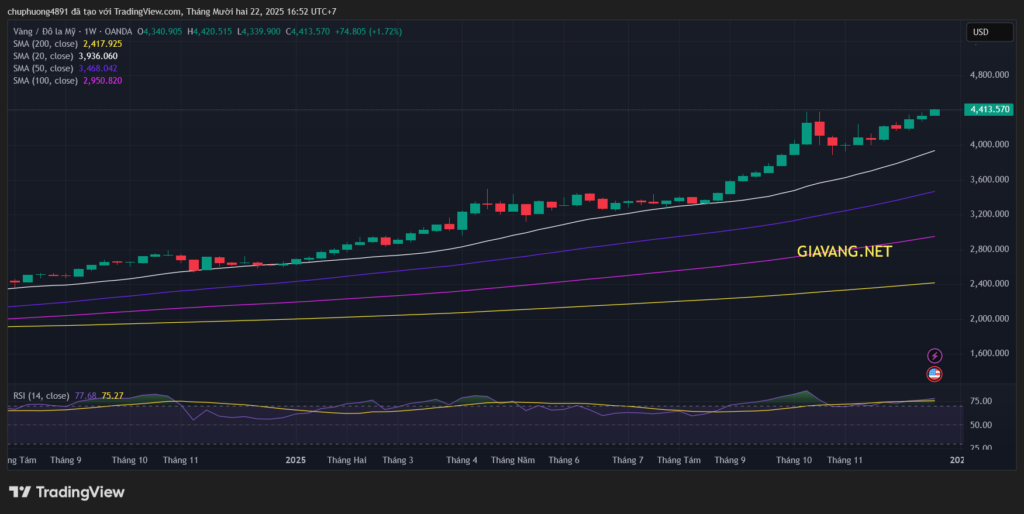The height and width of the screenshot is (514, 1024).
Task: Click the GIAVANG.NET watermark text
Action: point(844,252)
